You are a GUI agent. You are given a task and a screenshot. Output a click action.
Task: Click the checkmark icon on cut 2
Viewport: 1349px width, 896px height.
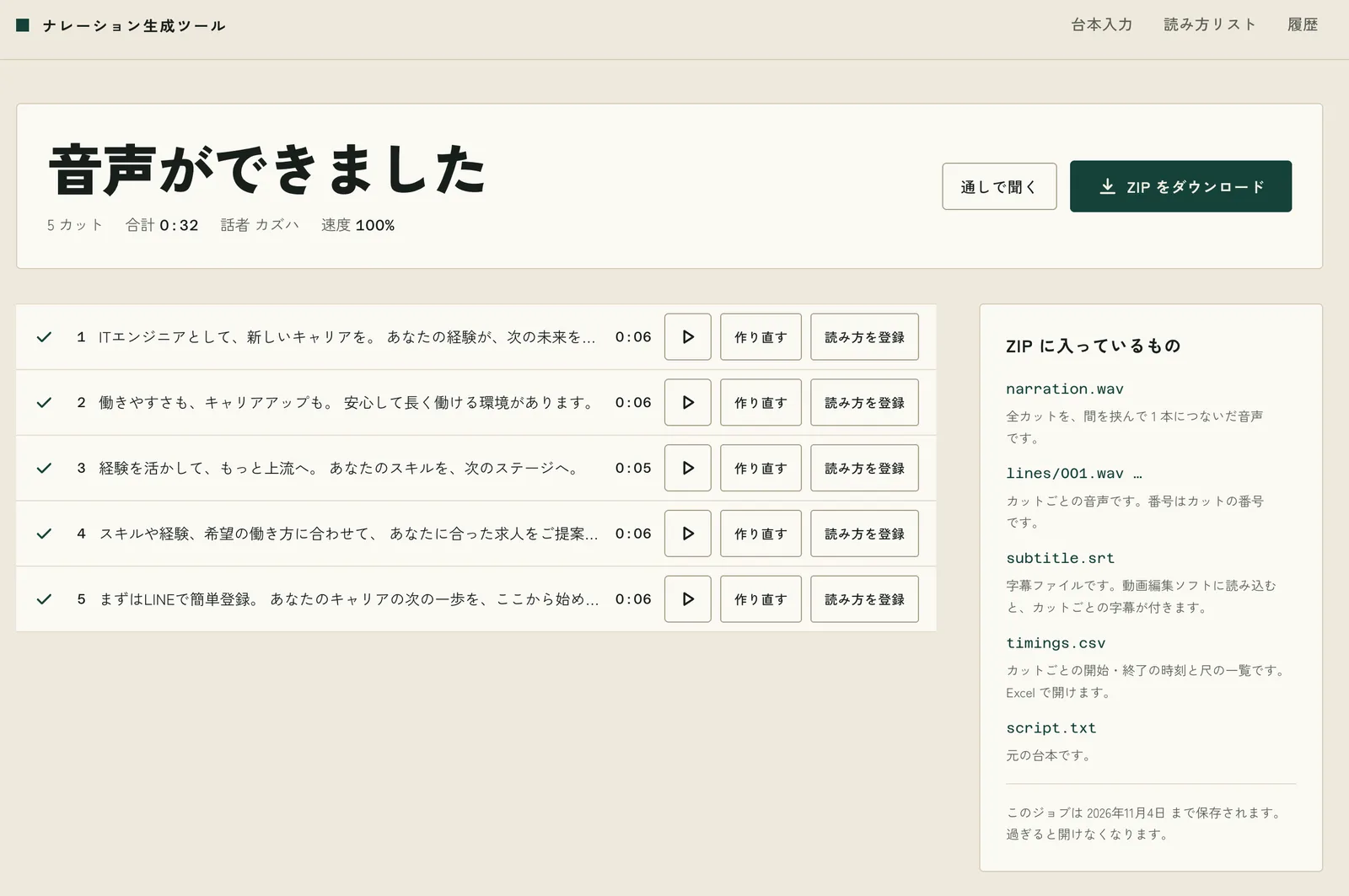[x=45, y=403]
